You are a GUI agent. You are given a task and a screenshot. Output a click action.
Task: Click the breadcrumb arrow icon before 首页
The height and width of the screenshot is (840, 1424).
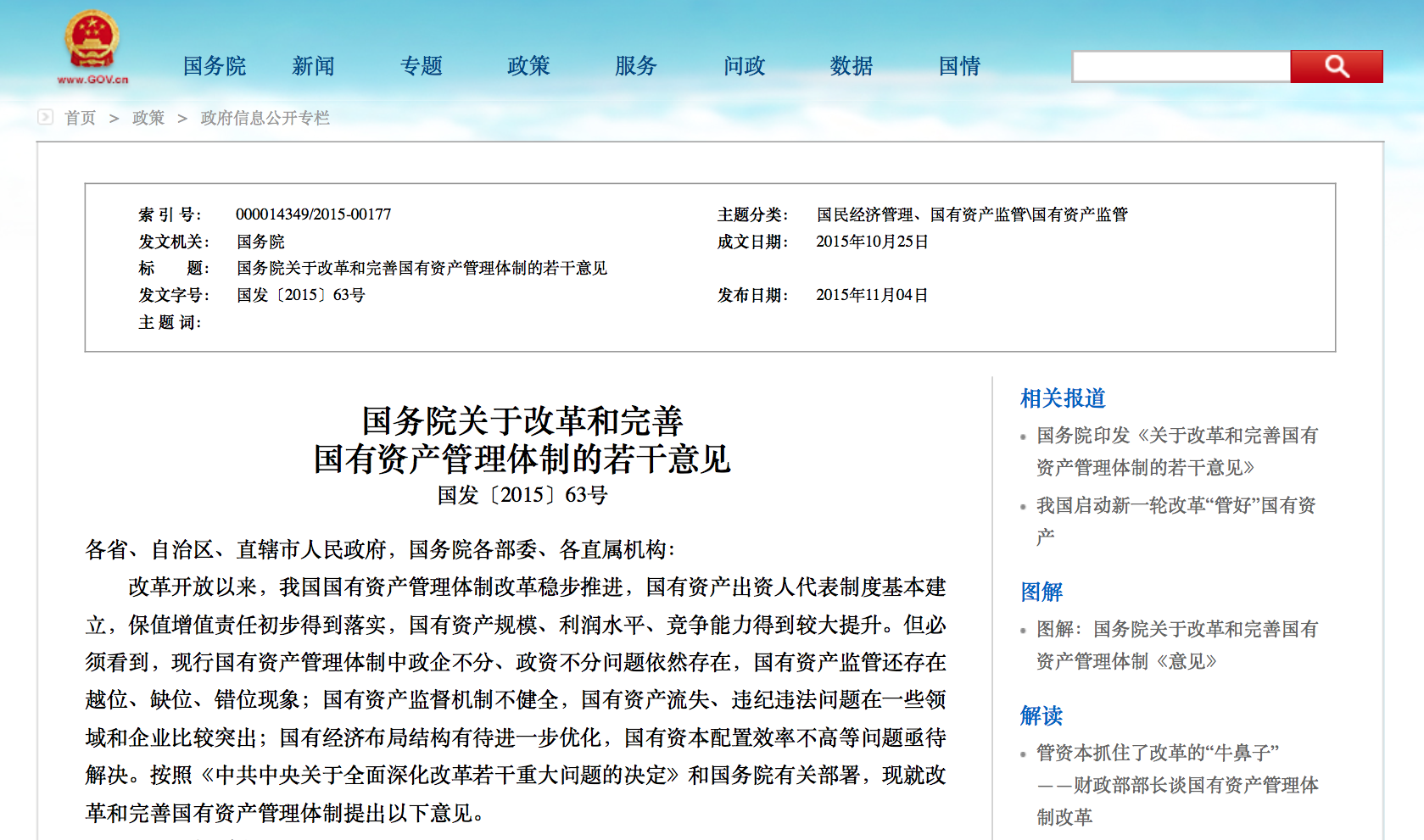tap(46, 117)
